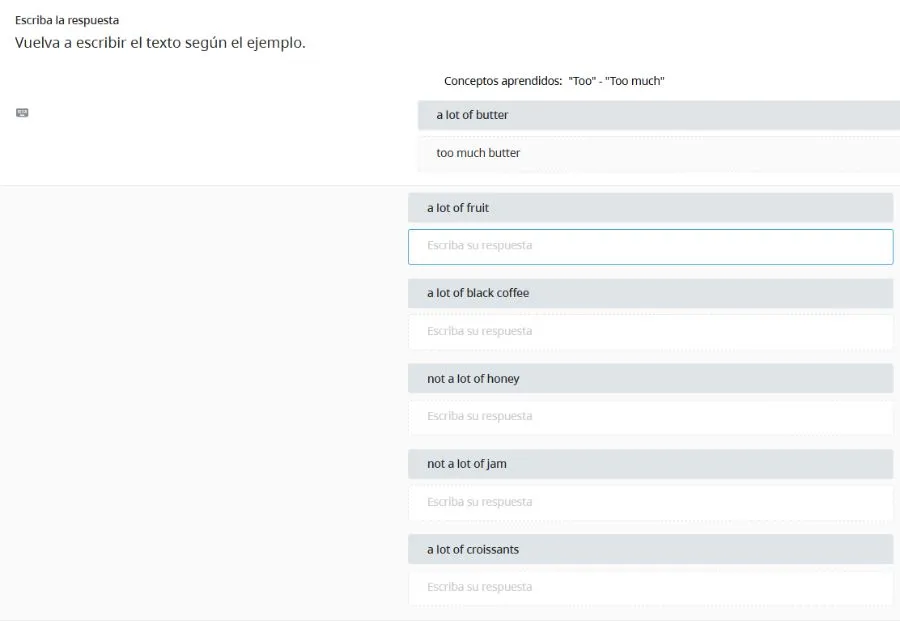The image size is (900, 621).
Task: Click the "Conceptos aprendidos:" label
Action: [x=502, y=81]
